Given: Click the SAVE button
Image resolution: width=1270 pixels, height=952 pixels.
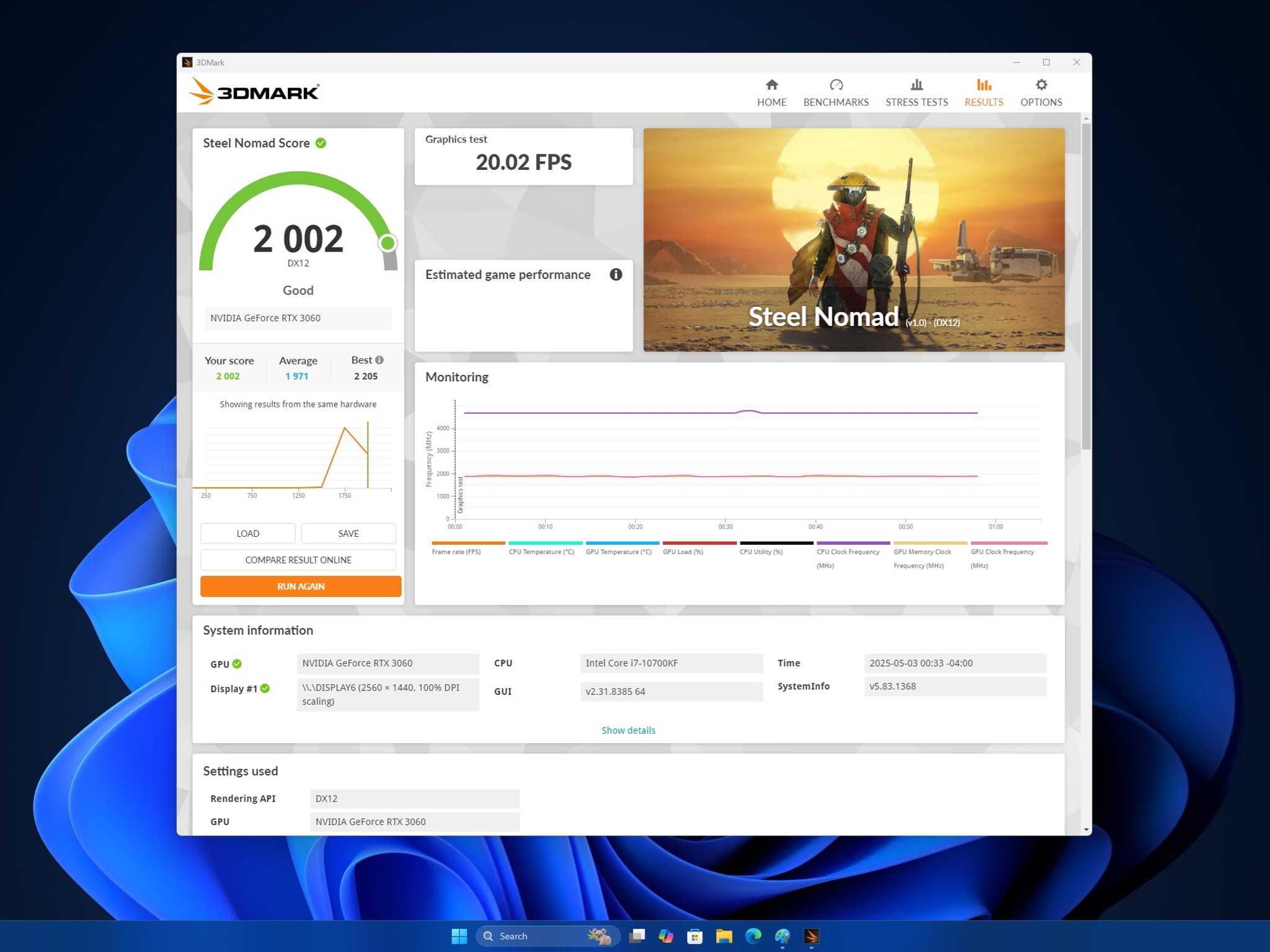Looking at the screenshot, I should (x=349, y=534).
